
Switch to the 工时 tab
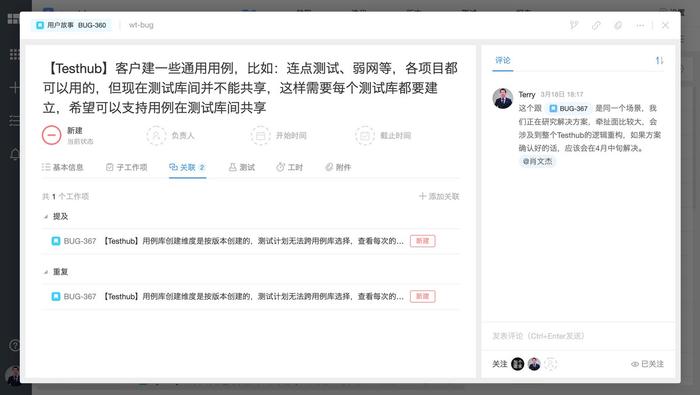point(289,167)
